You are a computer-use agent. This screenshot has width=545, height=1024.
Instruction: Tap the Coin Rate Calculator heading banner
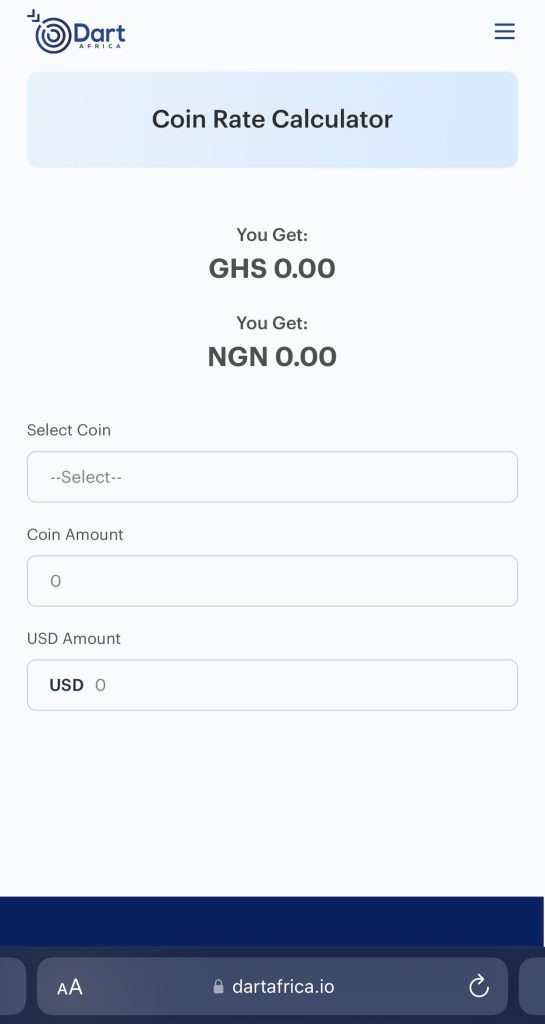tap(272, 120)
